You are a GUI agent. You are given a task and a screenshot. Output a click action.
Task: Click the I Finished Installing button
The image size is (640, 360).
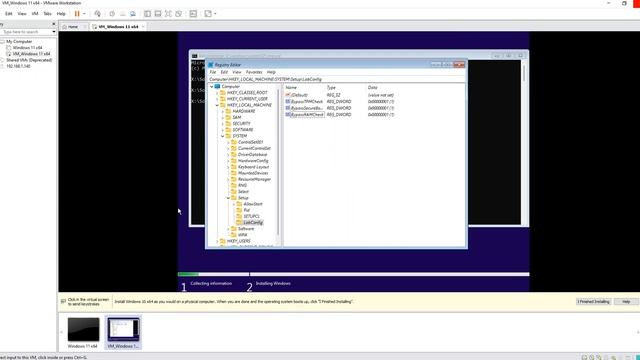[x=593, y=302]
